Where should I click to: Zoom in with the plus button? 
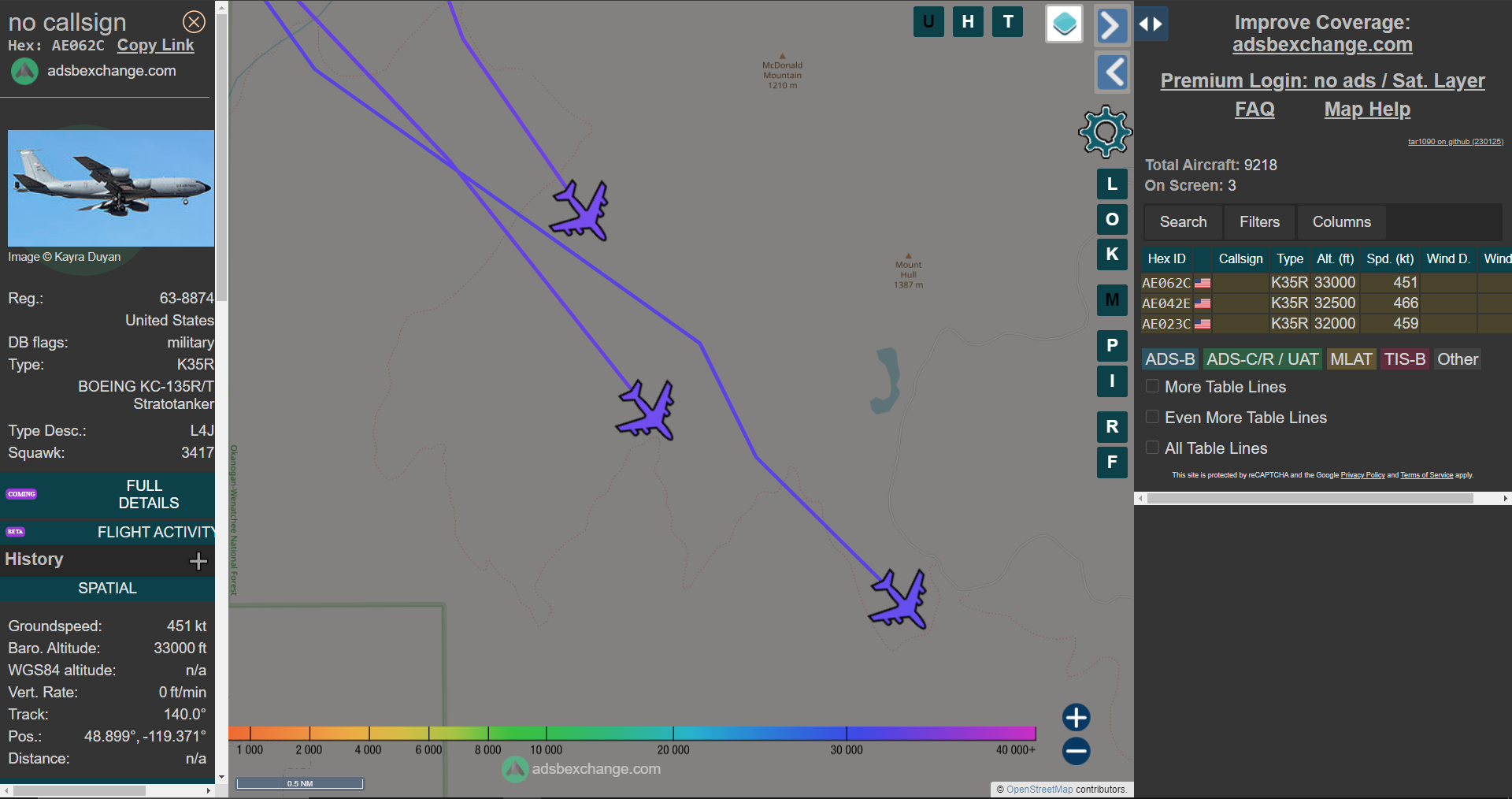(x=1076, y=717)
